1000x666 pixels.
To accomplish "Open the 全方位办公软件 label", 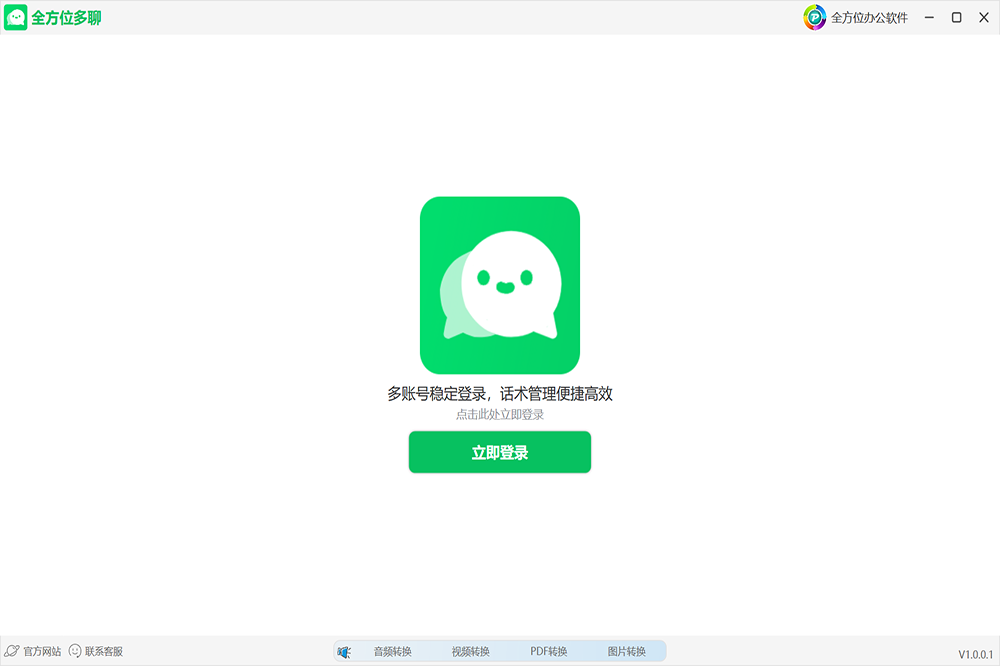I will (869, 18).
